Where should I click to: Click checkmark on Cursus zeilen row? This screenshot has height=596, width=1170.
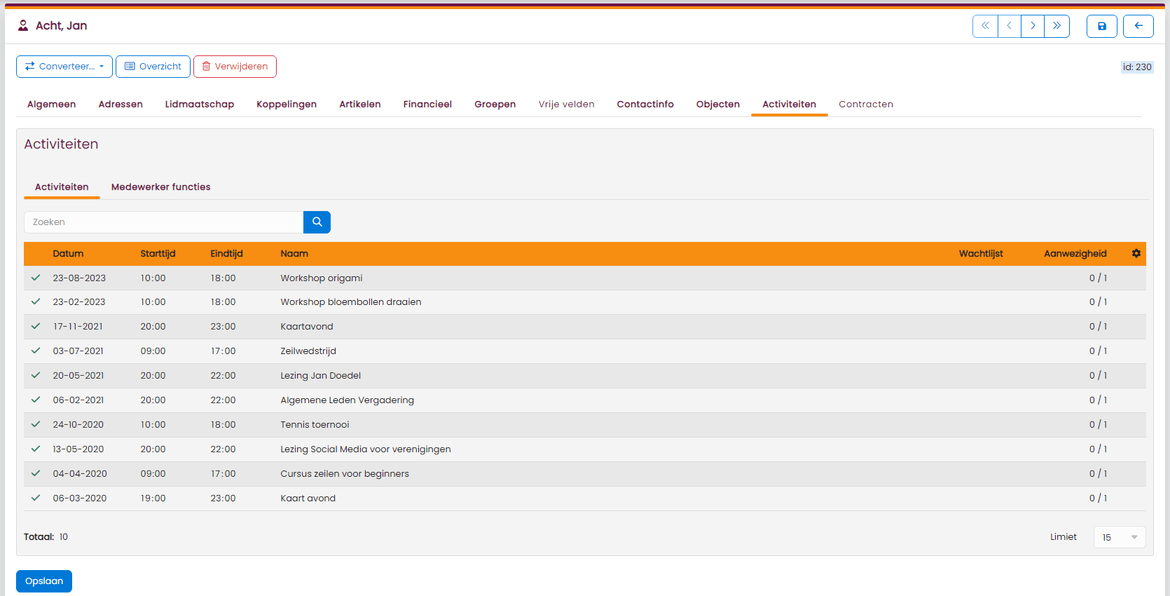(35, 474)
